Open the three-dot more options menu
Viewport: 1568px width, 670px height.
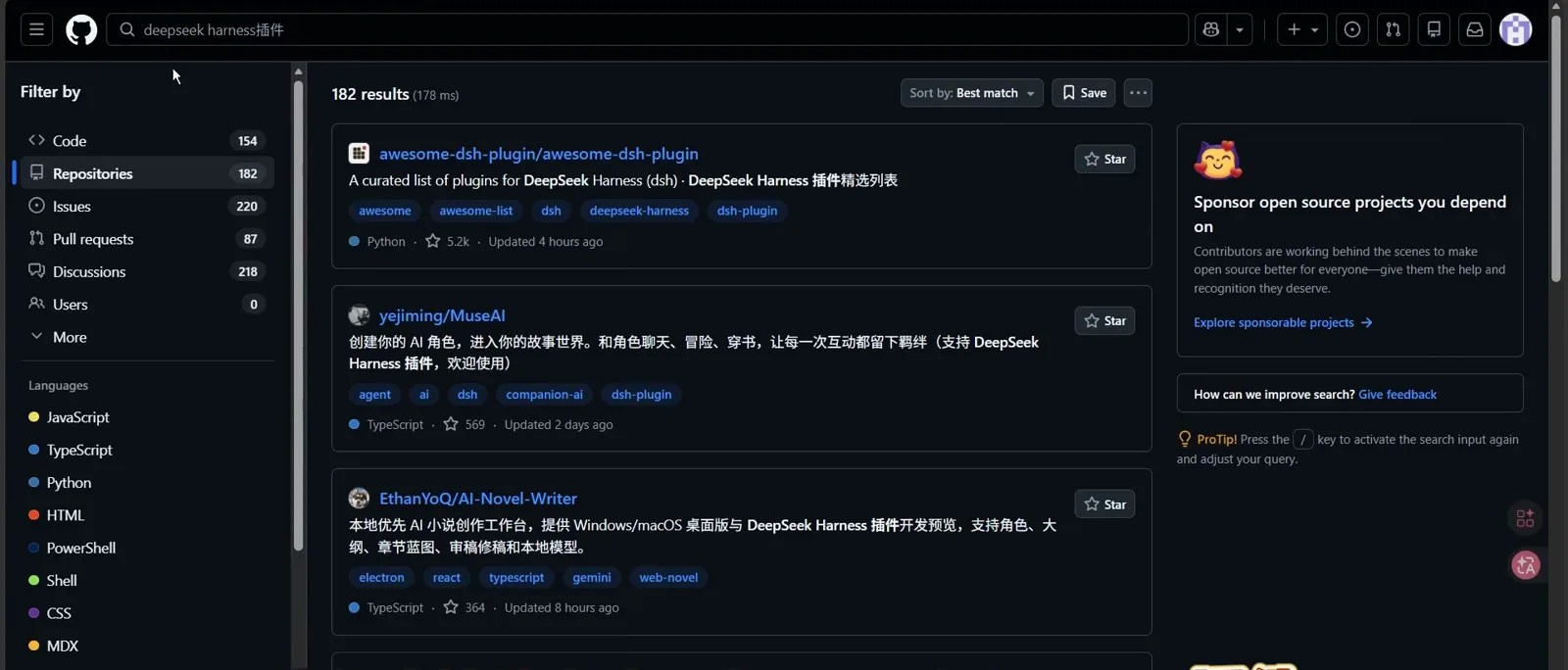click(x=1138, y=93)
